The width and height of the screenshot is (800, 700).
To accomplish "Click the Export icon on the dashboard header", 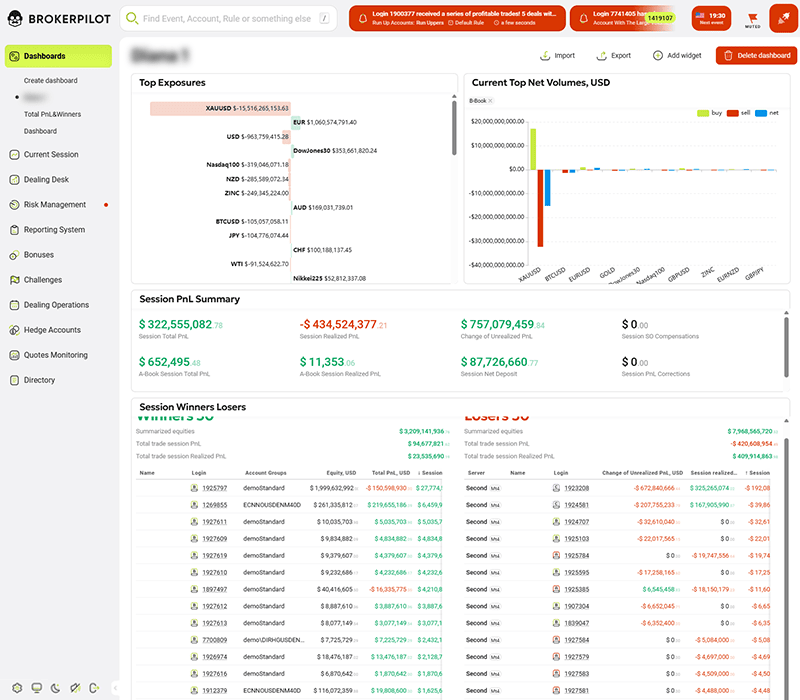I will [x=604, y=56].
